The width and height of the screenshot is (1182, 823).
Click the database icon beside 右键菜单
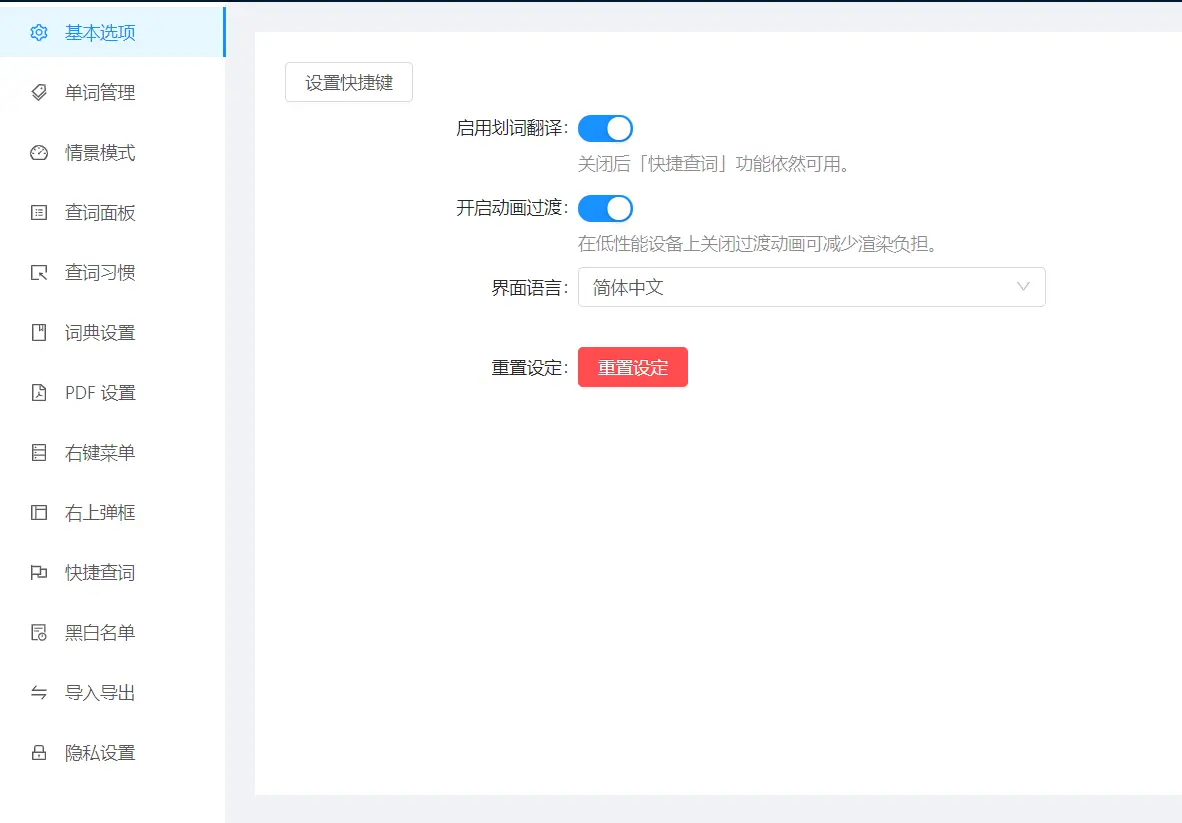[38, 452]
